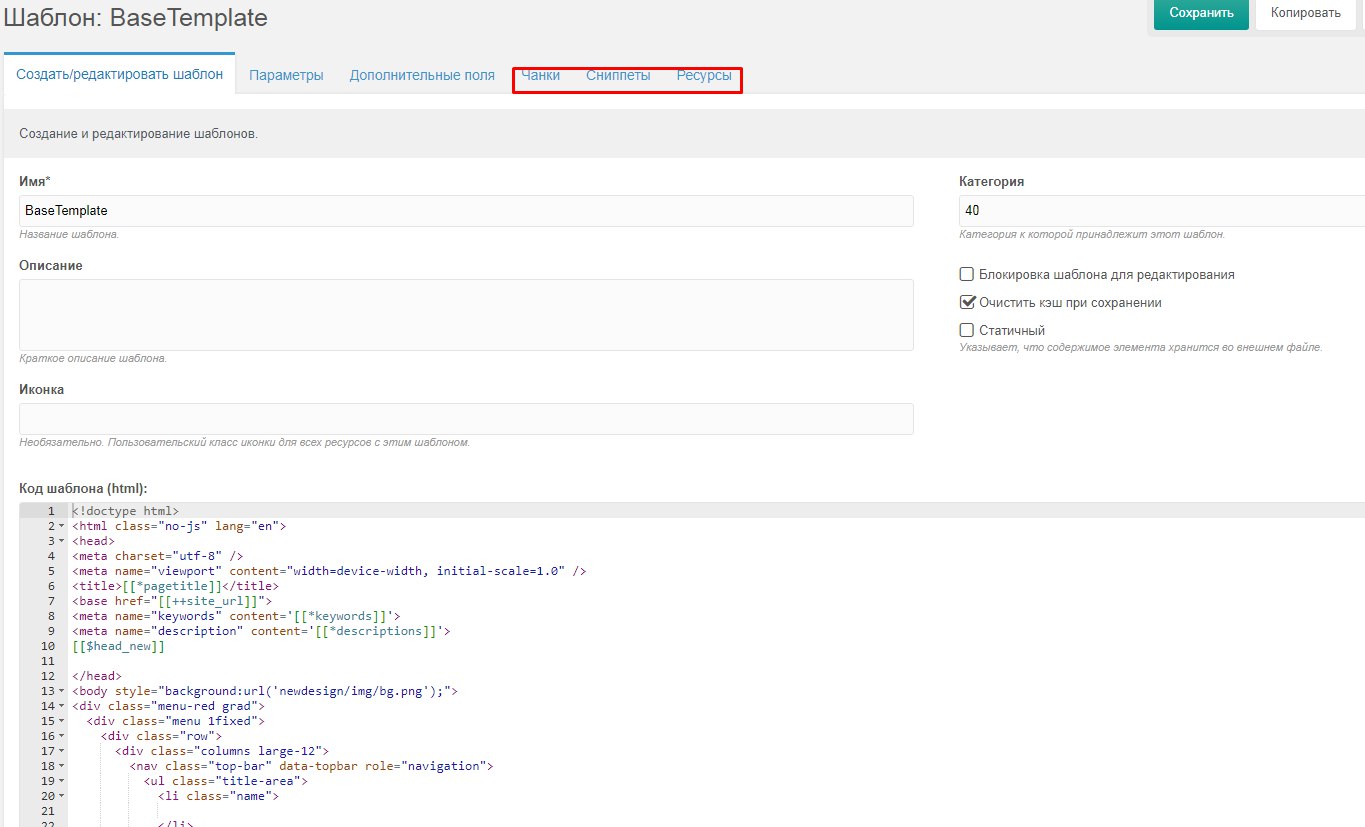Open the Ресурсы tab
Viewport: 1365px width, 827px height.
point(704,75)
